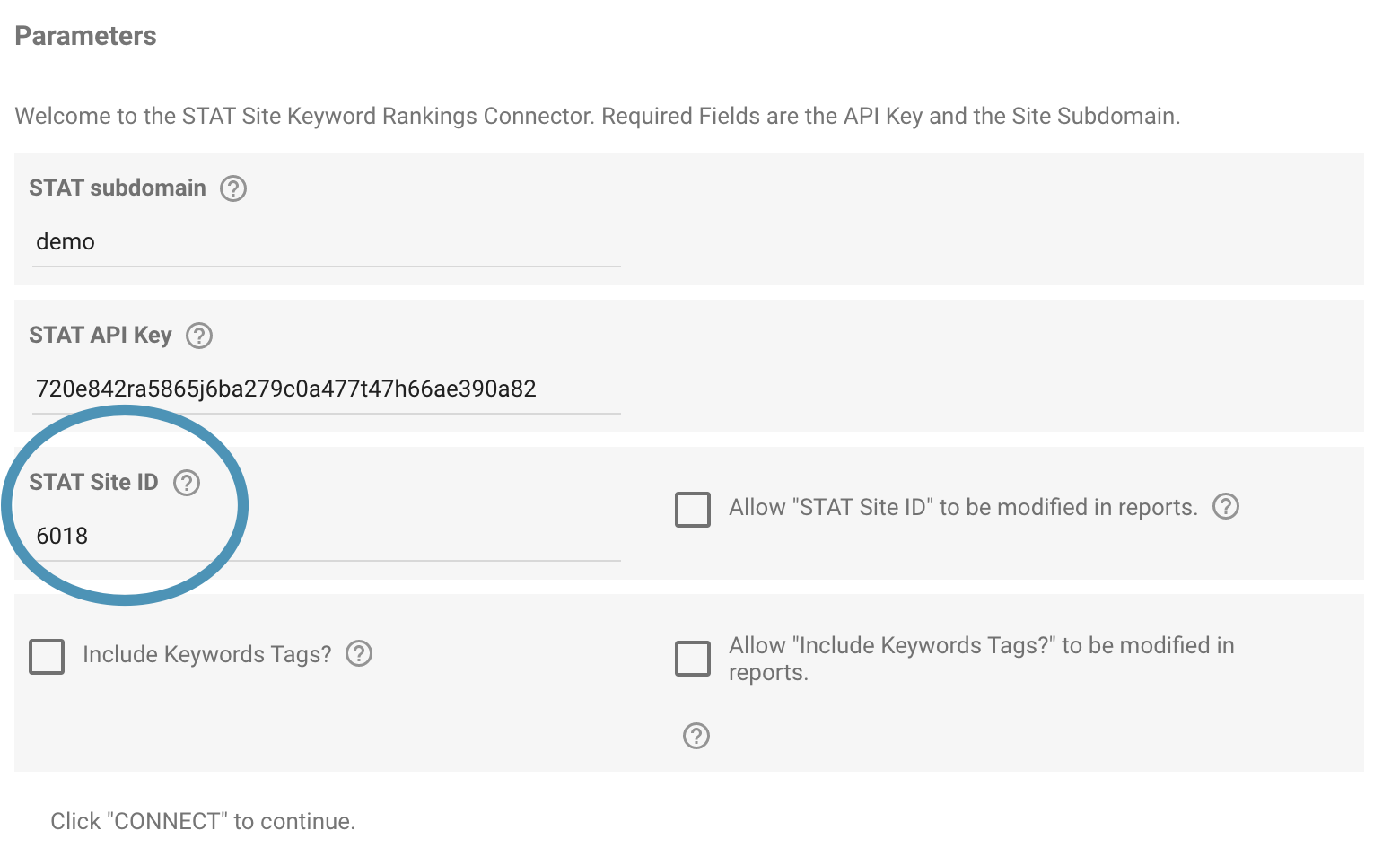Select the STAT subdomain input showing demo
The width and height of the screenshot is (1400, 865).
click(323, 241)
